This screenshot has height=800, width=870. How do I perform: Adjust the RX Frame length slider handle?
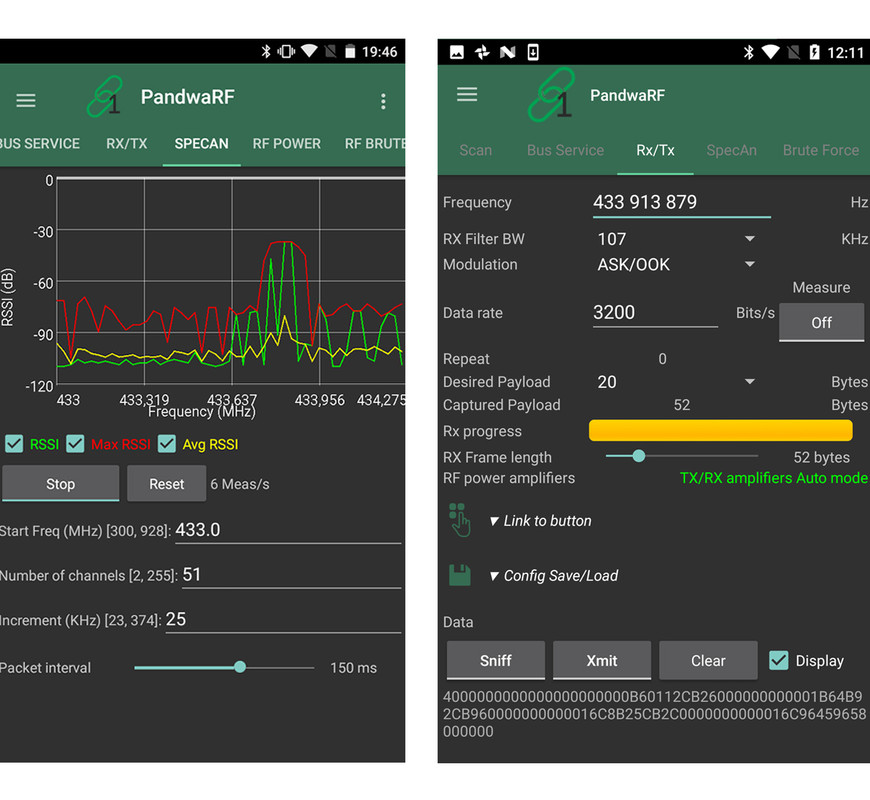639,456
